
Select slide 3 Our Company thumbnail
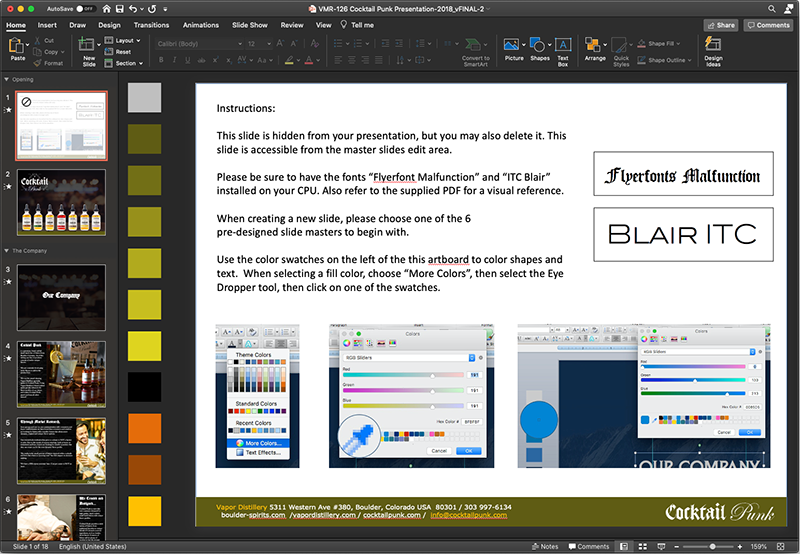[x=61, y=297]
